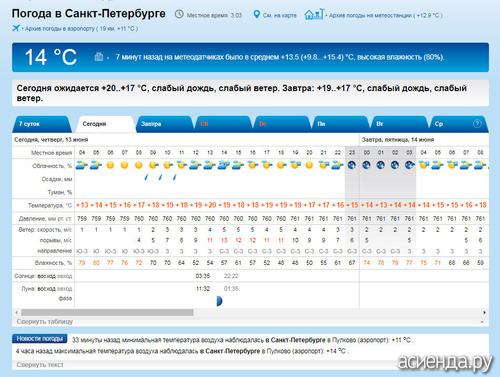
Task: Click the night cloud icon for hour 23
Action: [352, 165]
